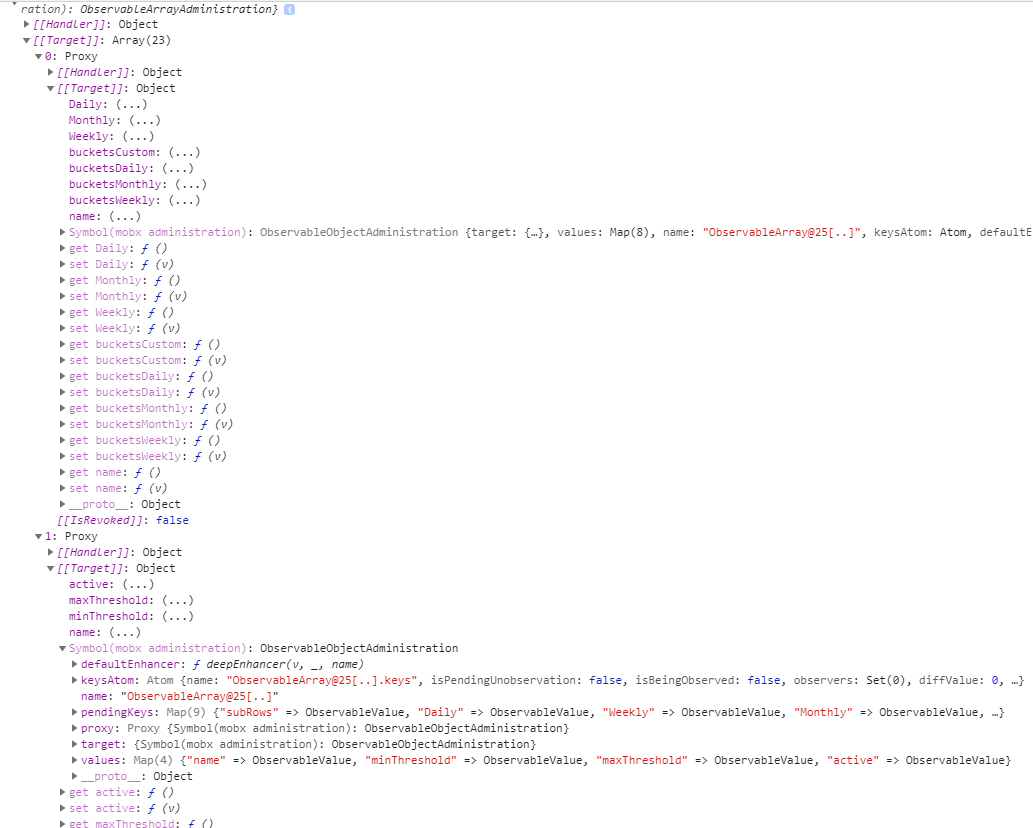Screen dimensions: 1033x828
Task: Click the info icon after ObservableArrayAdministration
Action: (289, 9)
